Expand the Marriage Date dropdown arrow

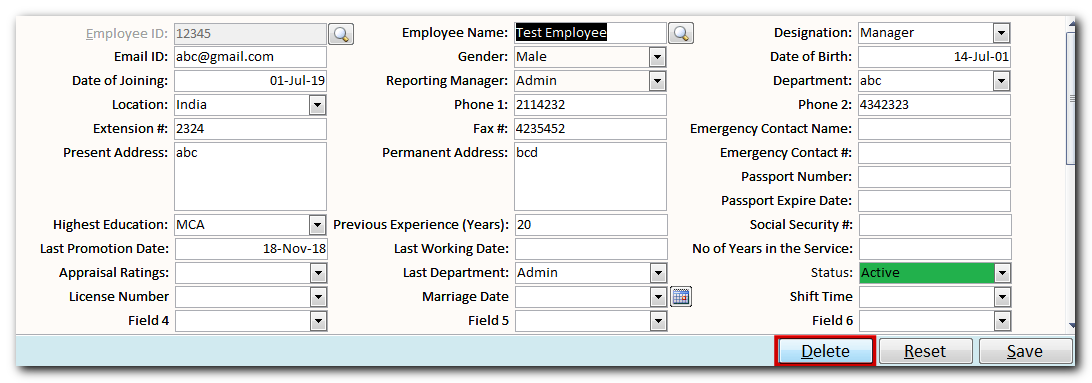click(x=659, y=297)
